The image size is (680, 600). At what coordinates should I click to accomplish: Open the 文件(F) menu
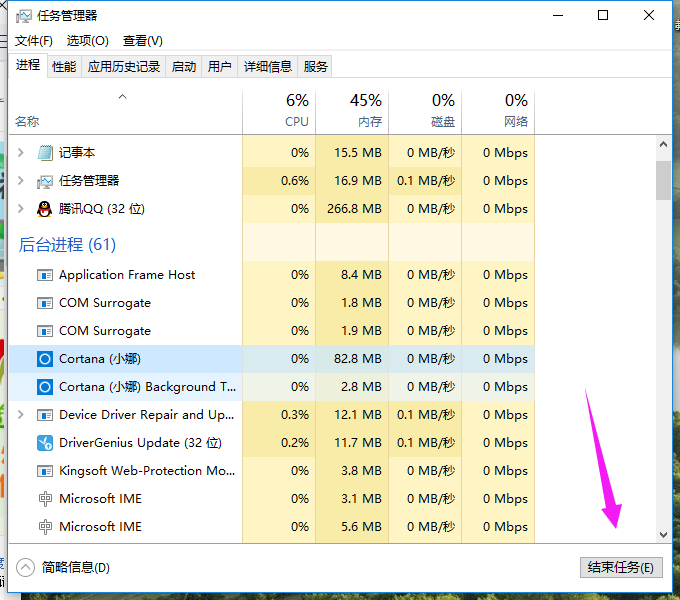click(x=34, y=41)
